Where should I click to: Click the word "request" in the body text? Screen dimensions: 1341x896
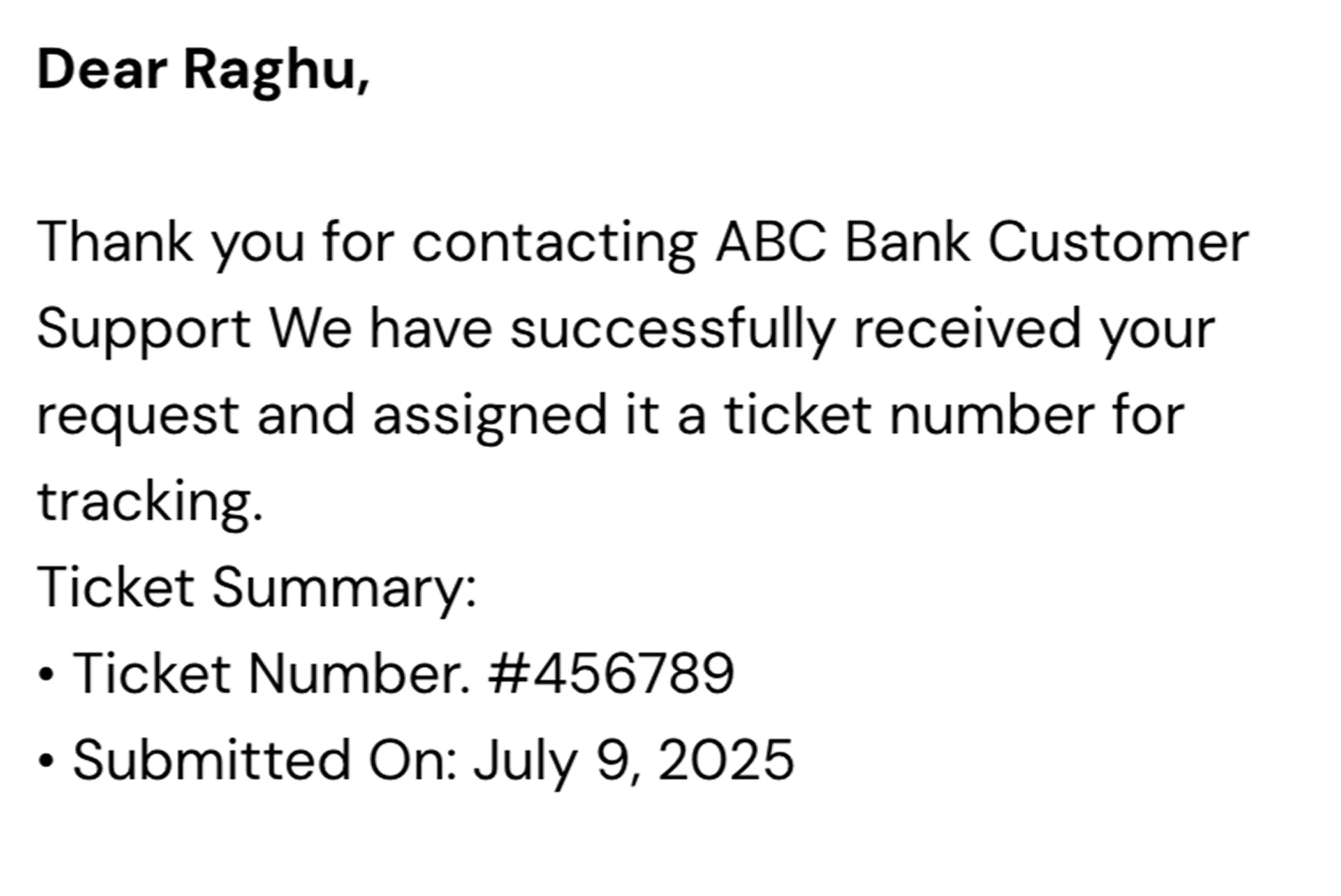(x=138, y=416)
